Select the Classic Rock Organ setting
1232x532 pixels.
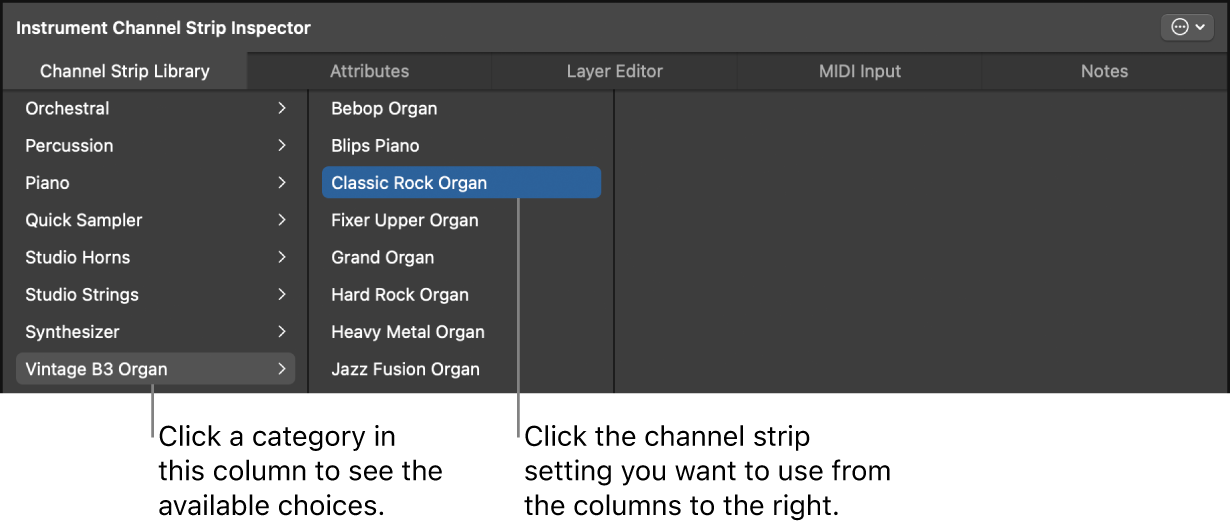tap(461, 183)
